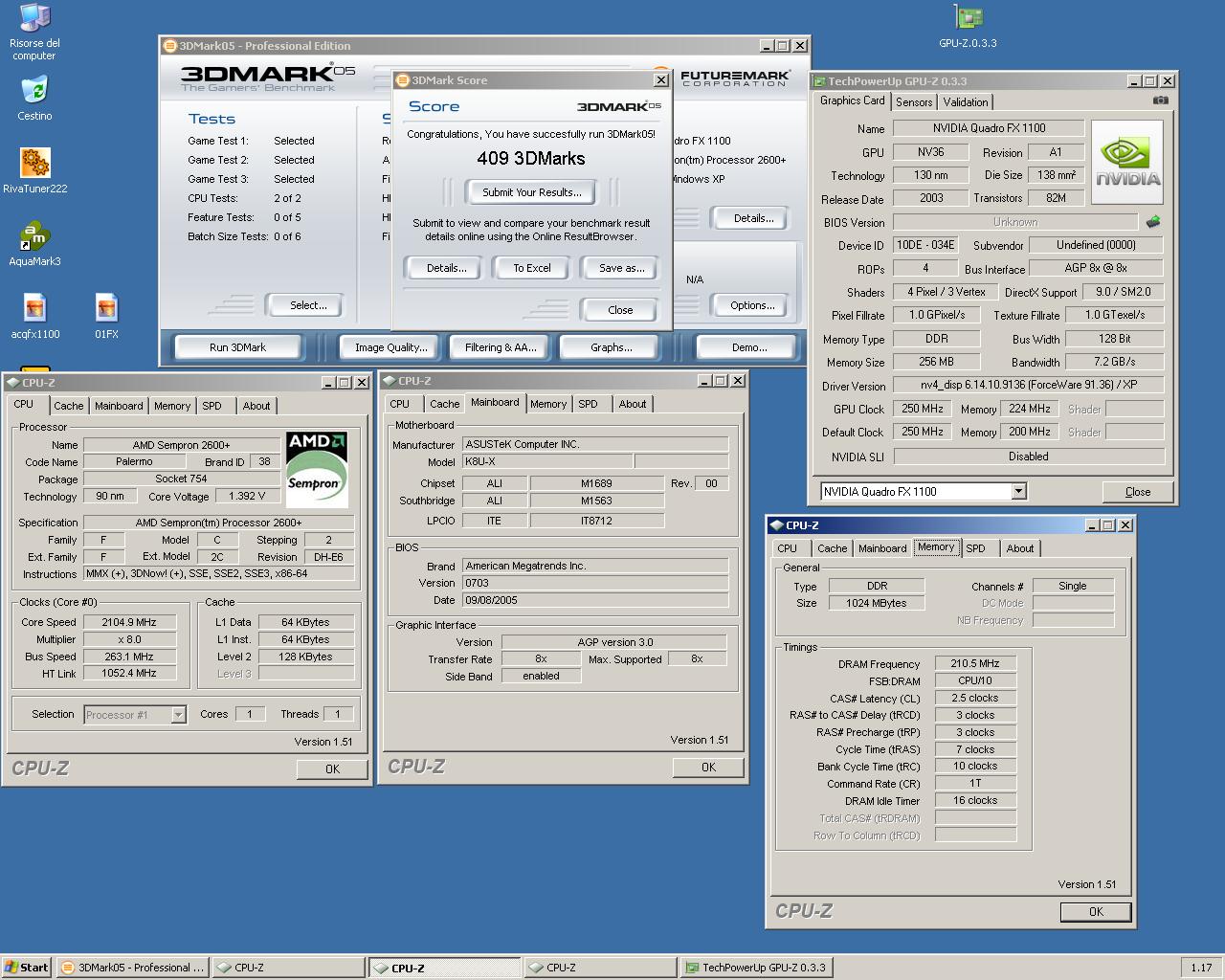Switch to TechPowerUp GPU-Z taskbar item
Screen dimensions: 1225x980
756,968
